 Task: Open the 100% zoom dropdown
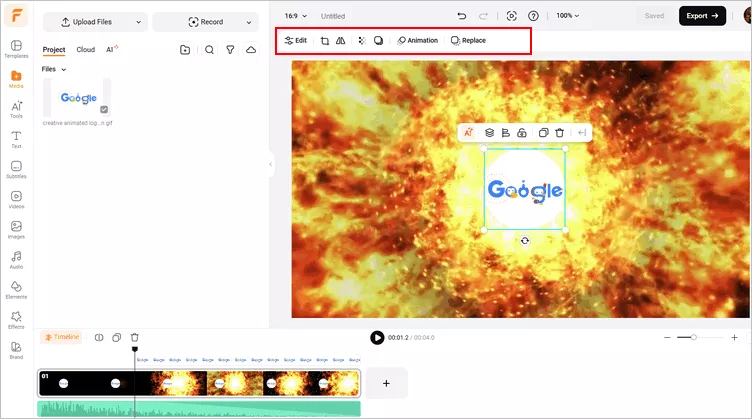pyautogui.click(x=568, y=16)
